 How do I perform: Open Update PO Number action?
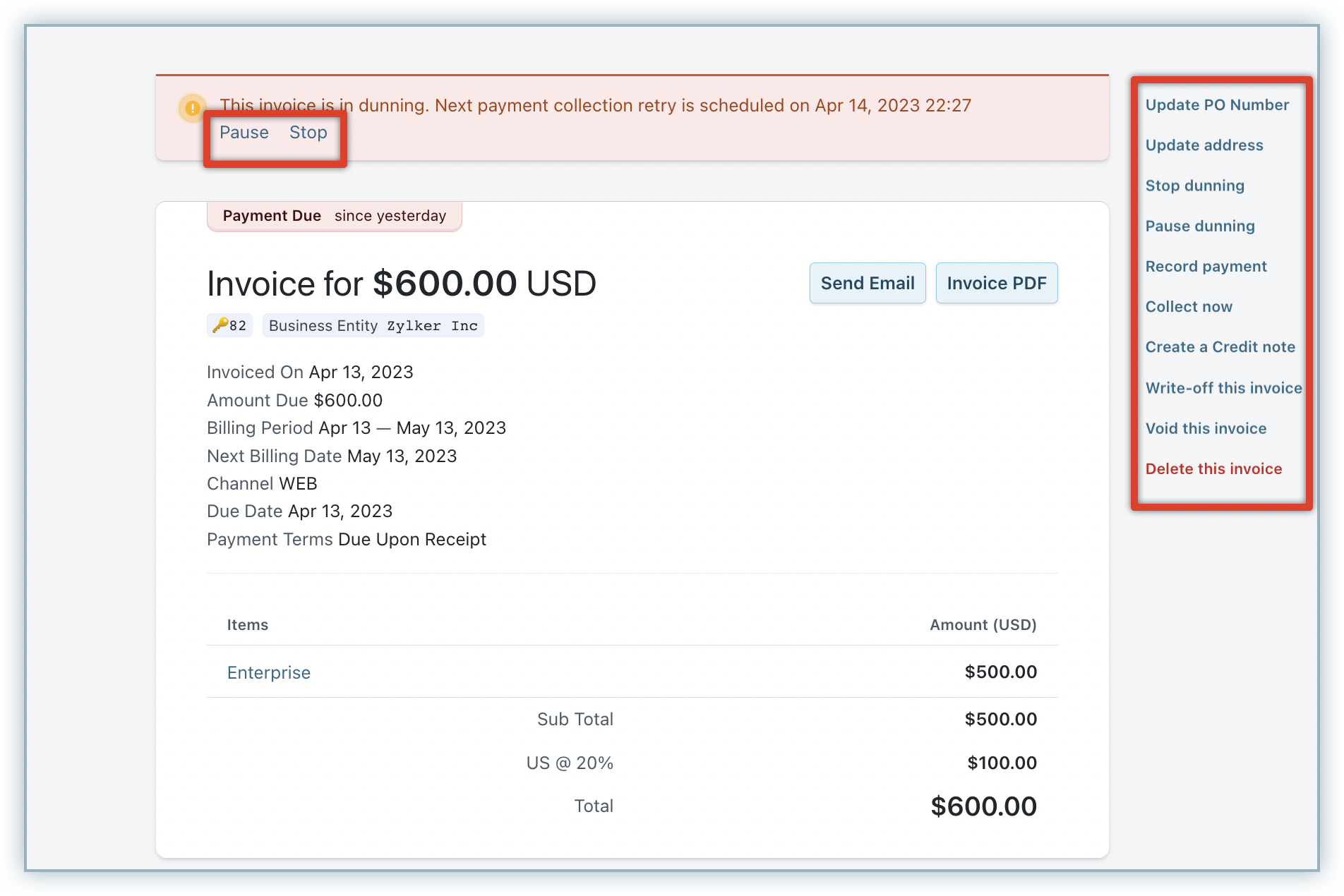pyautogui.click(x=1217, y=105)
